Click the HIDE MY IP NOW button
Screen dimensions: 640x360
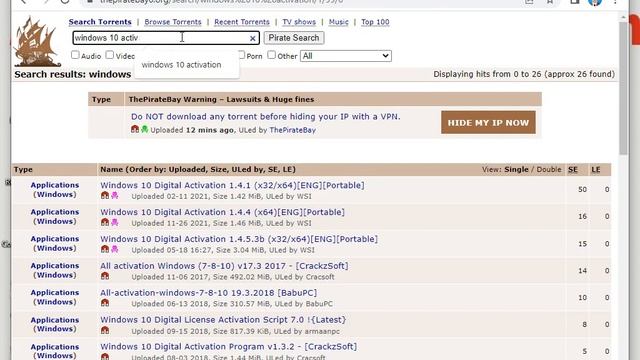[488, 122]
